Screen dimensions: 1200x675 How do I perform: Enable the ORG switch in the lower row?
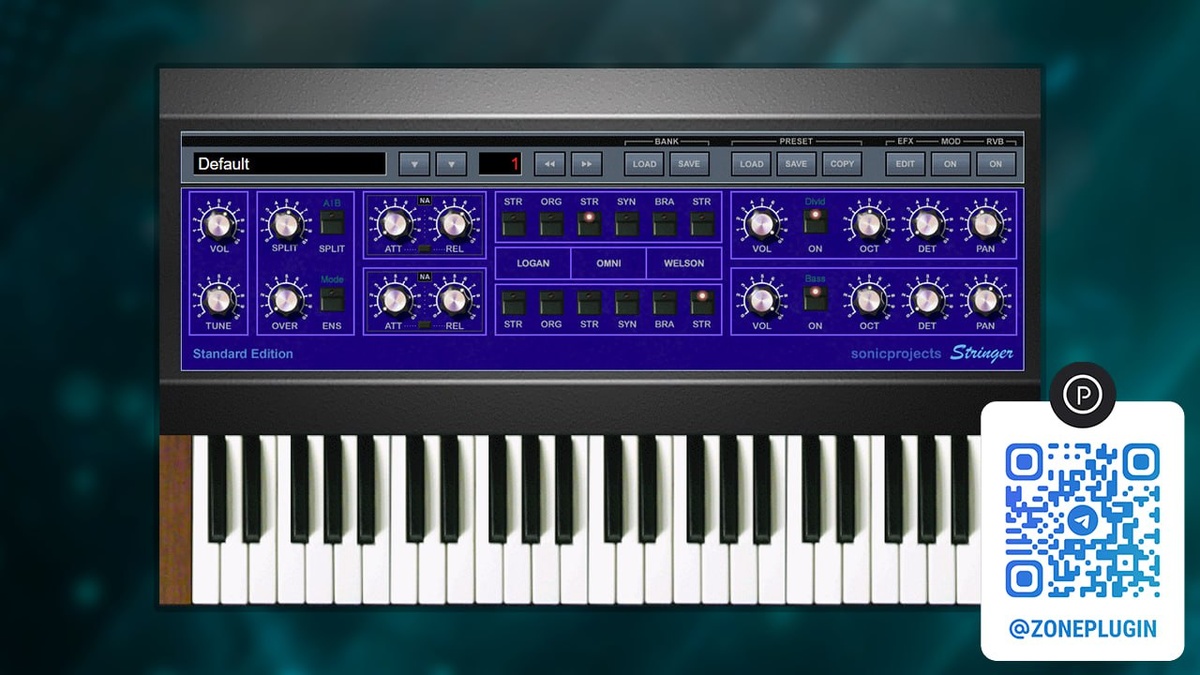pyautogui.click(x=551, y=302)
